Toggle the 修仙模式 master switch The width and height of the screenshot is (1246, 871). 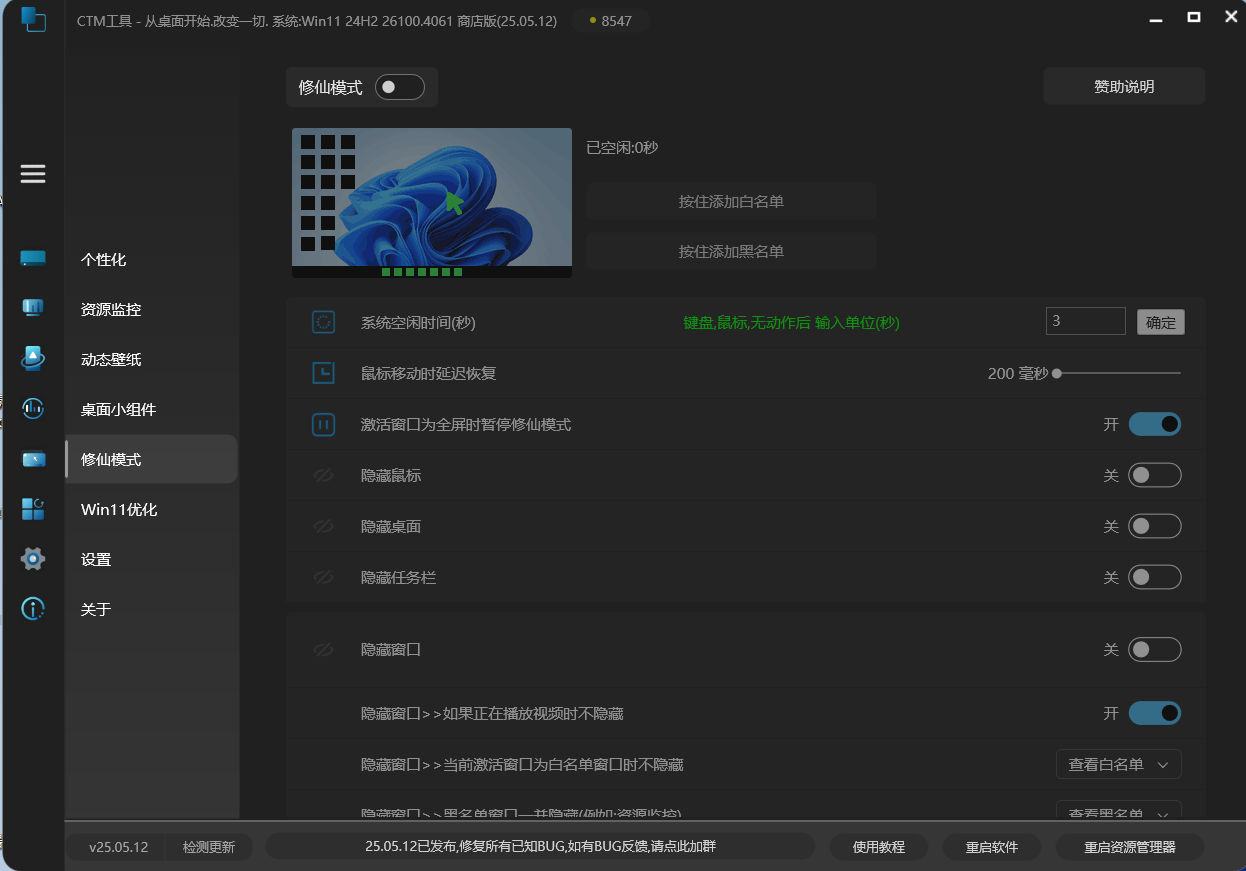click(x=400, y=87)
